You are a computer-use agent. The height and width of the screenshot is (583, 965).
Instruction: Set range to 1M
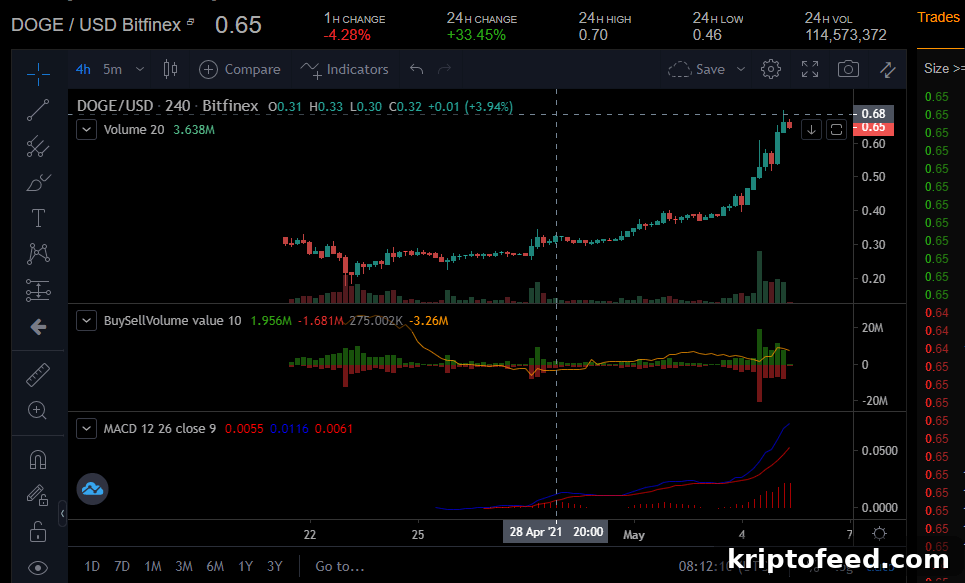pyautogui.click(x=153, y=566)
